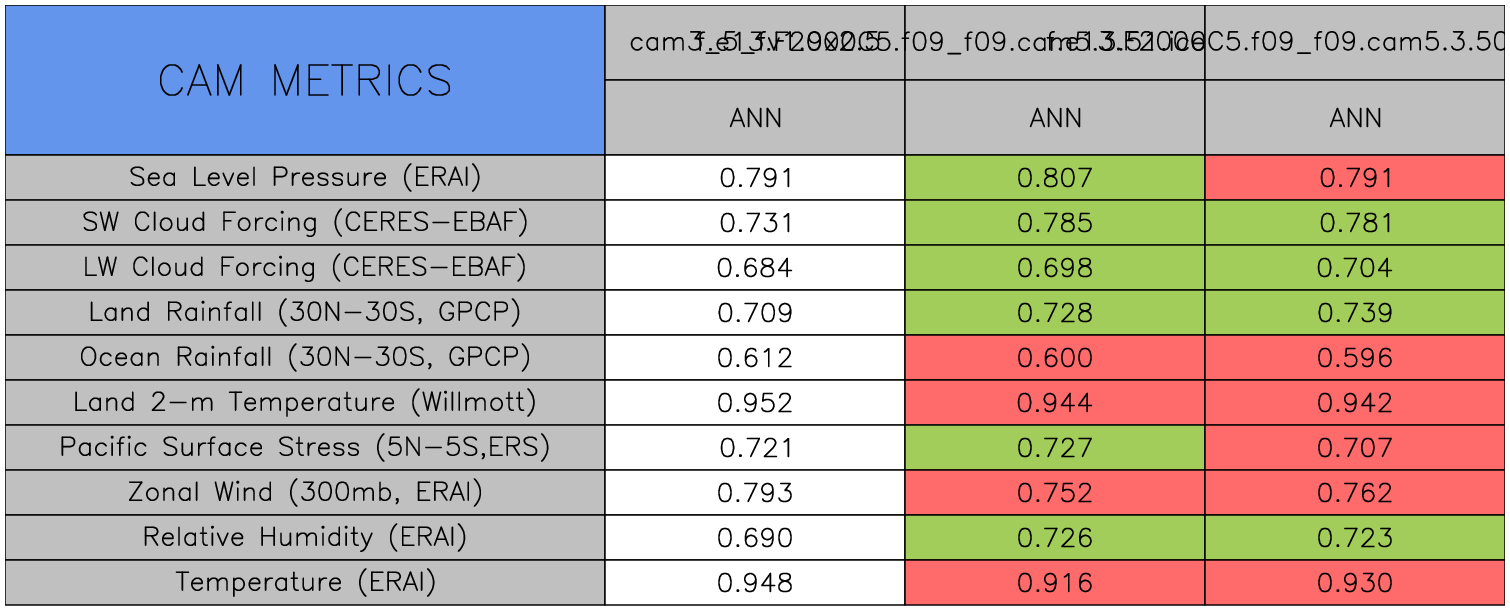This screenshot has width=1510, height=611.
Task: Select the Relative Humidity (ERAI) row label
Action: (305, 537)
